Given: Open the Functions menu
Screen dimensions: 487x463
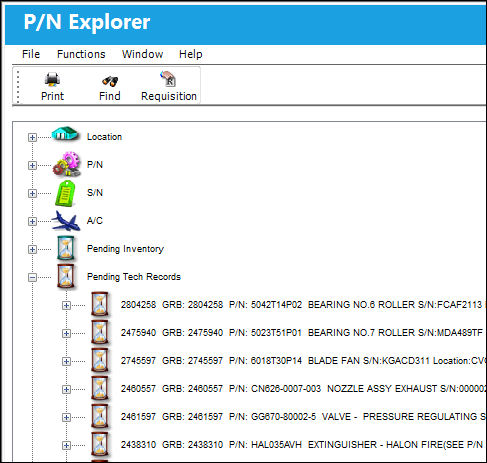Looking at the screenshot, I should point(81,54).
